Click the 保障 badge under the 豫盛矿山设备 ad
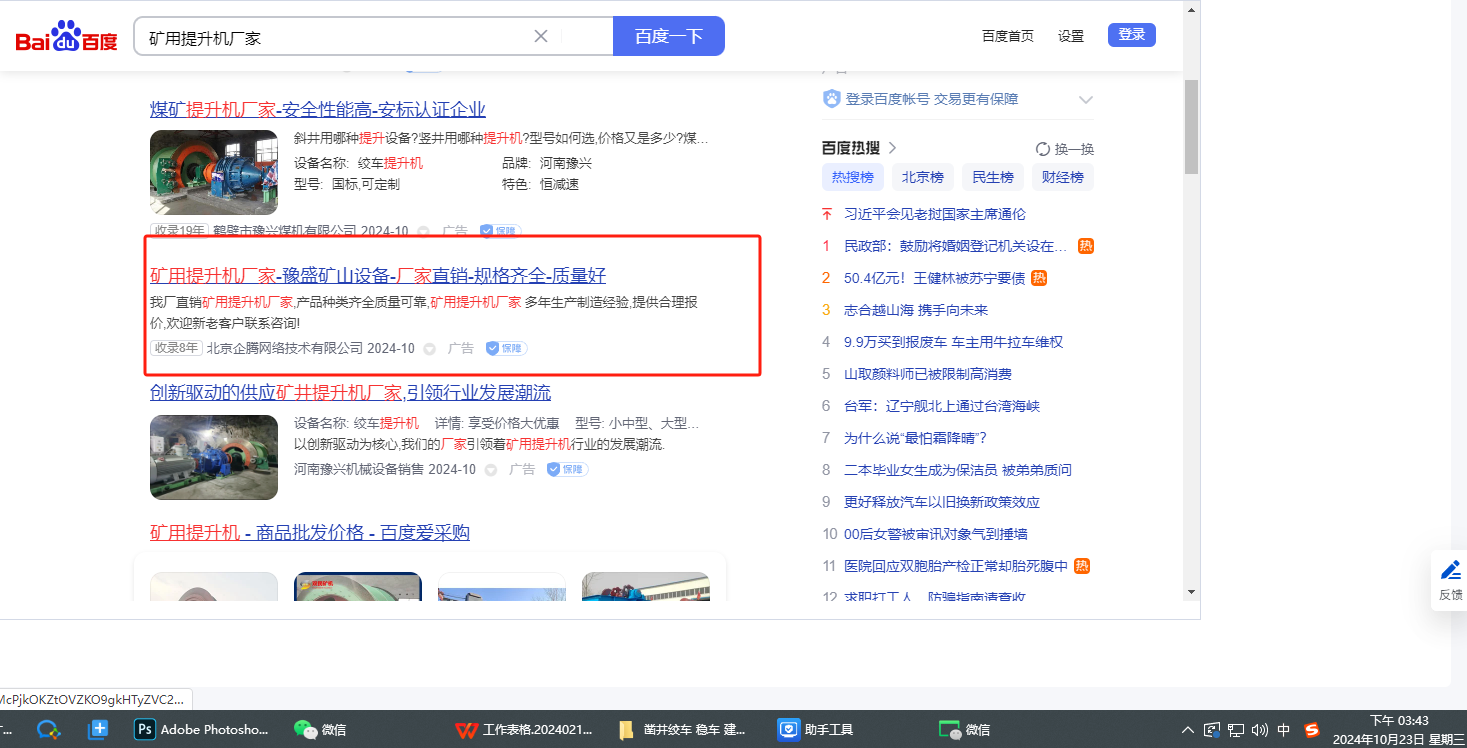 (506, 348)
